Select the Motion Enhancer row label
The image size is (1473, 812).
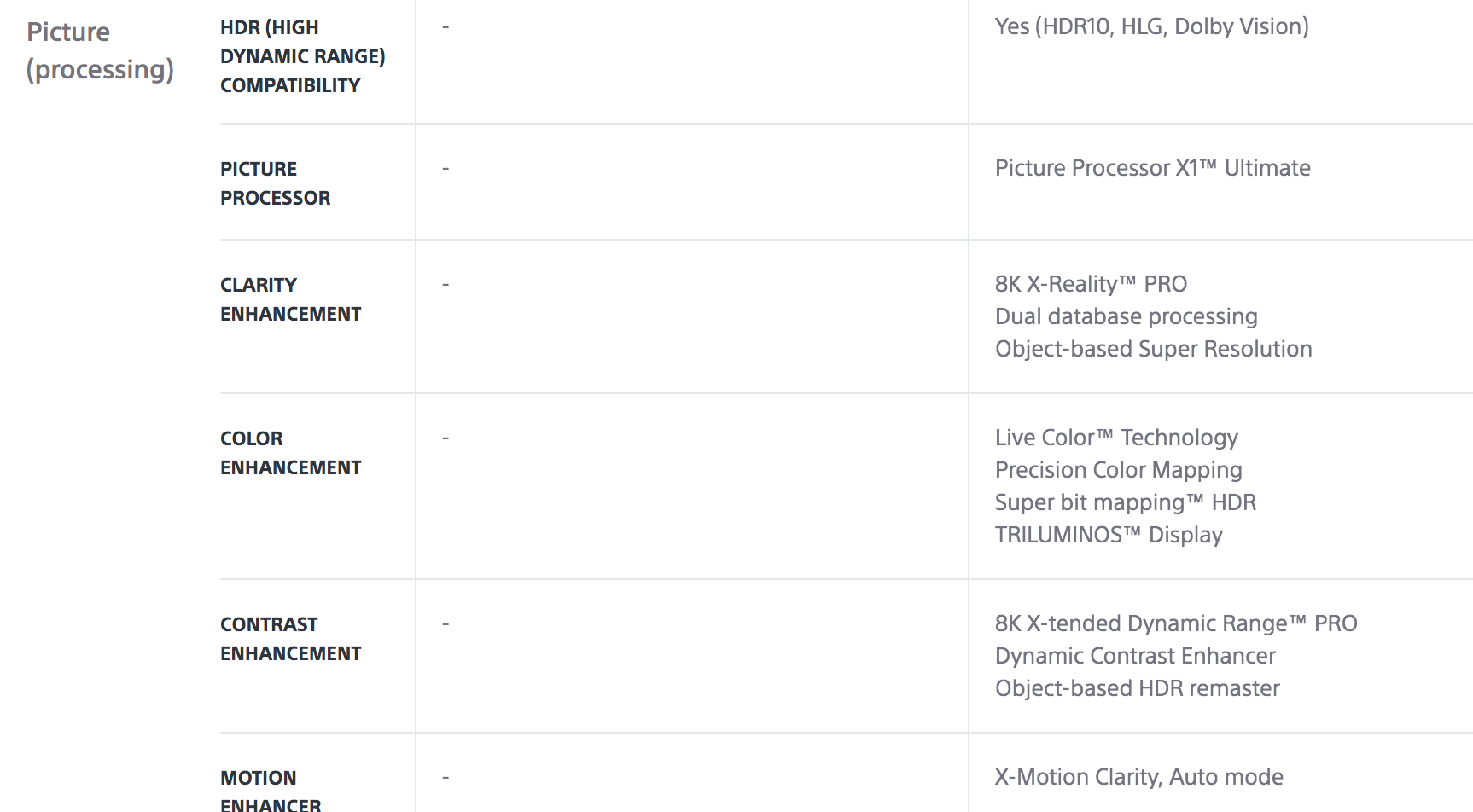tap(271, 790)
